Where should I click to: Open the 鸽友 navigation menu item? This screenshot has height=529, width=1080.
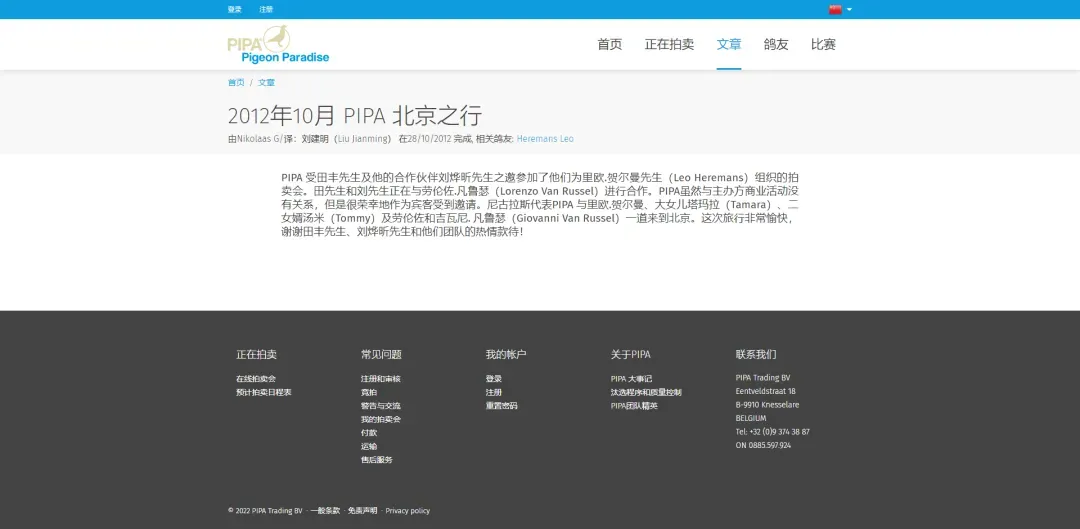[x=776, y=45]
